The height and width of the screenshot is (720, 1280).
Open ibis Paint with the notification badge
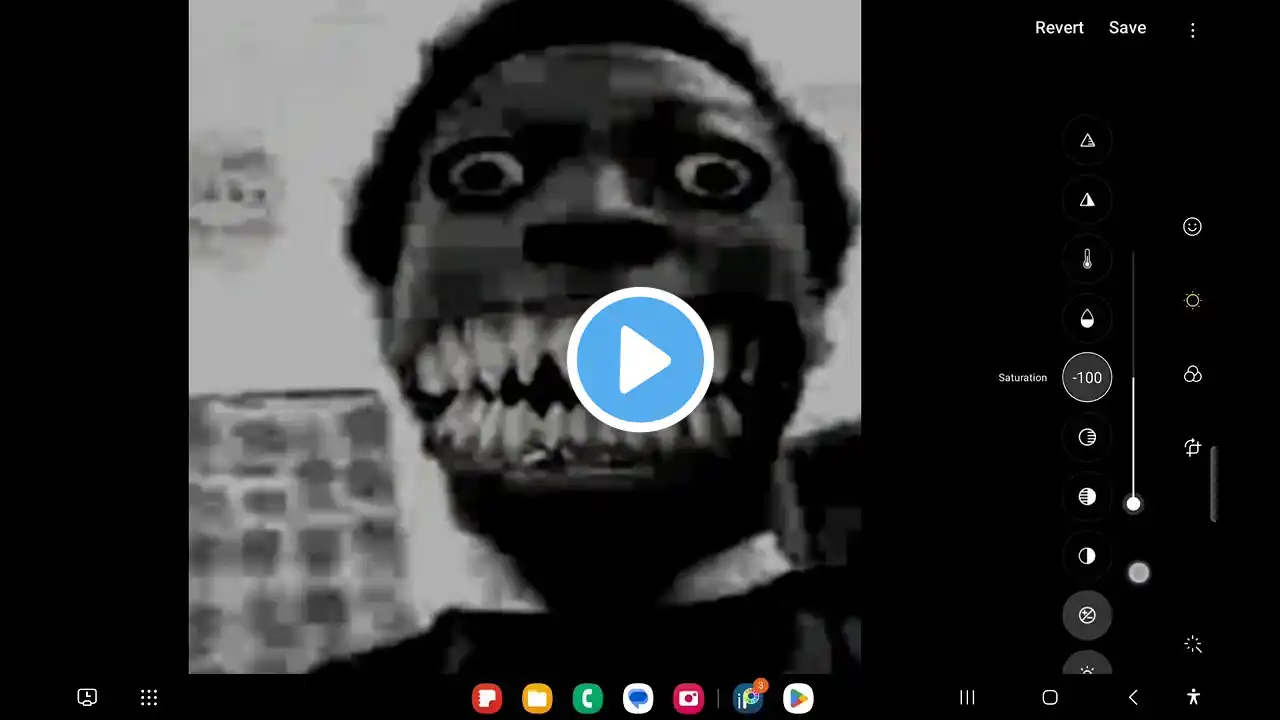click(748, 697)
